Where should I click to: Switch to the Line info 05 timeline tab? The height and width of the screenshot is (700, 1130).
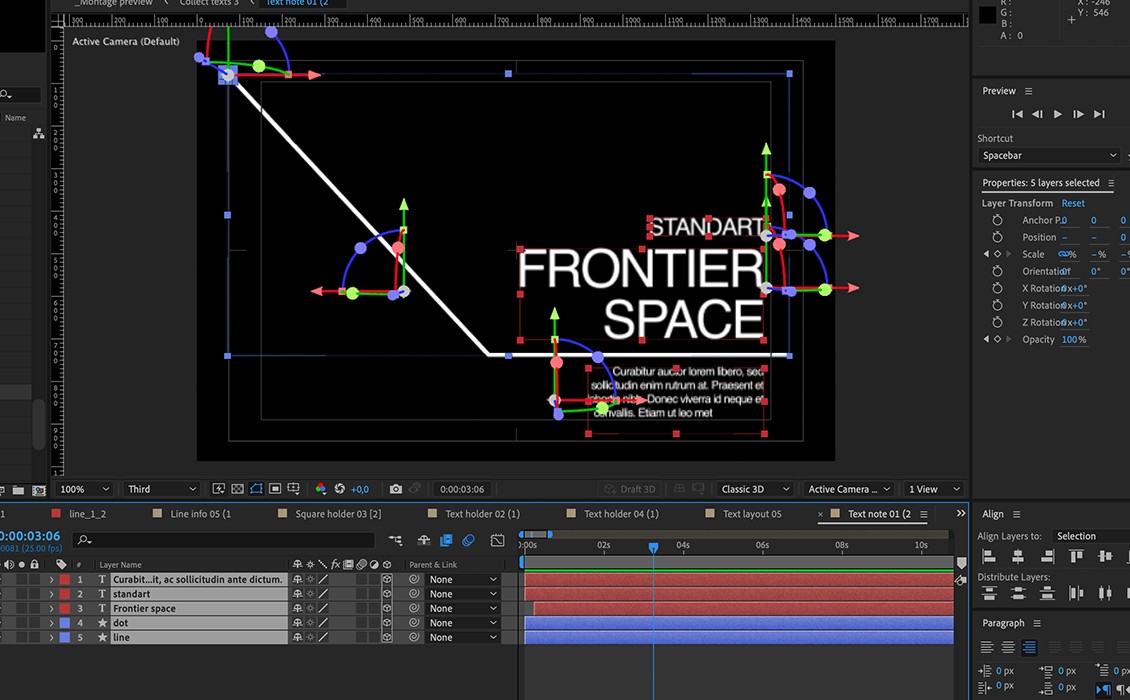click(200, 514)
